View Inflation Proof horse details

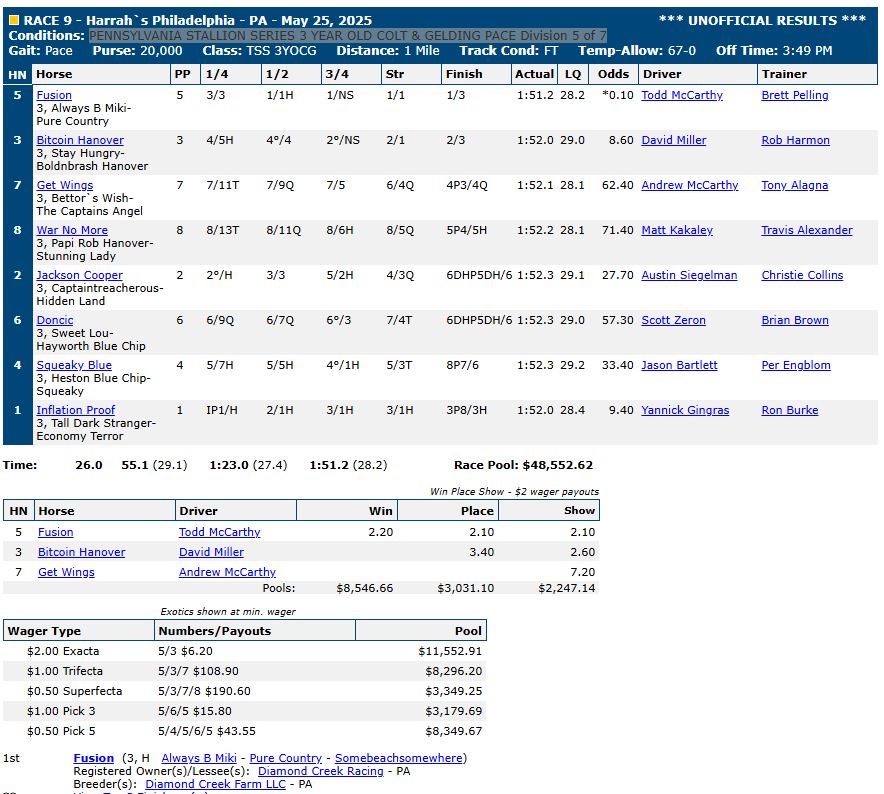coord(76,410)
